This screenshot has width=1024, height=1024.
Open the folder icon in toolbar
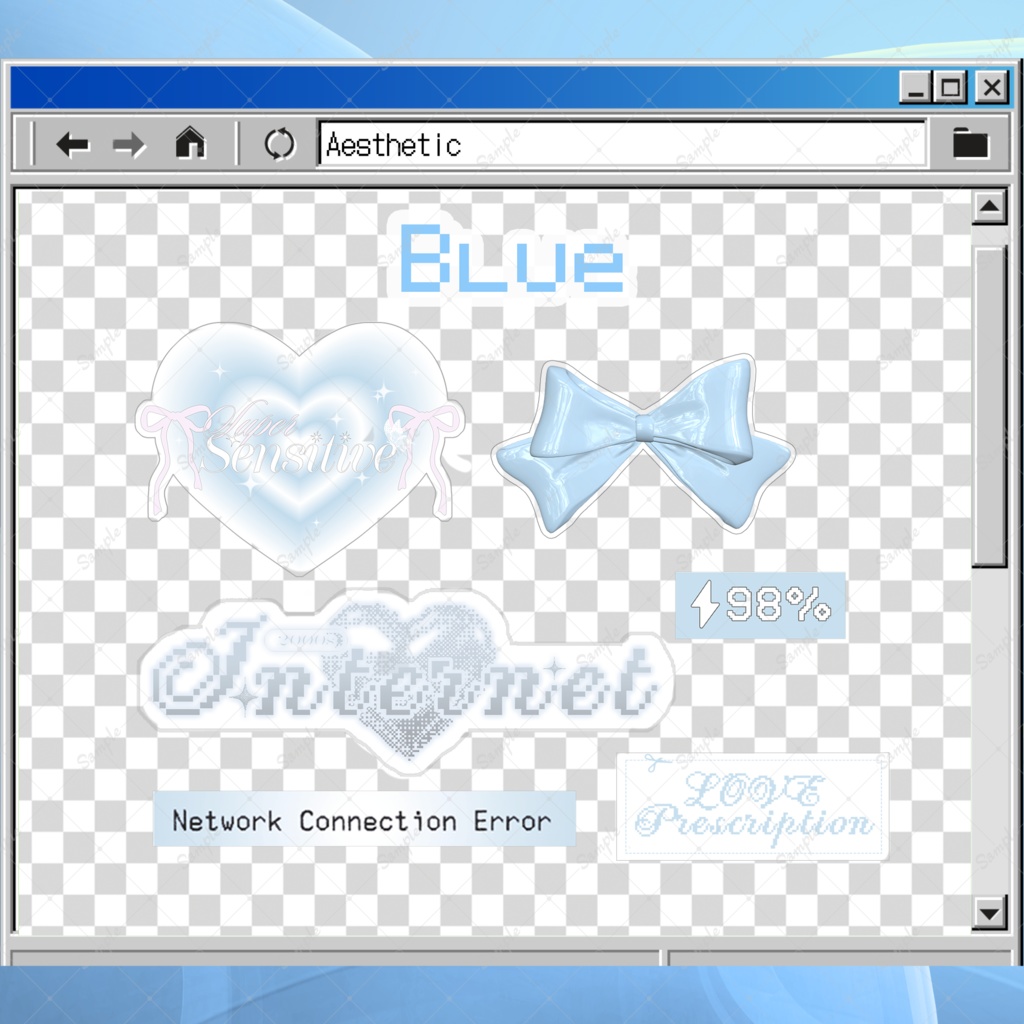point(970,143)
